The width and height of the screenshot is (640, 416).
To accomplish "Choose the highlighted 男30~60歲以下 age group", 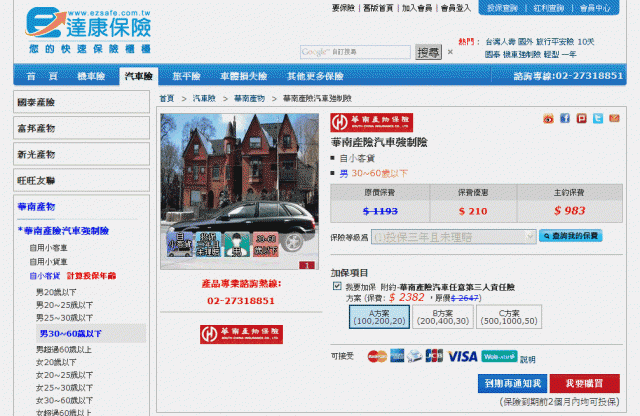I will (x=91, y=334).
